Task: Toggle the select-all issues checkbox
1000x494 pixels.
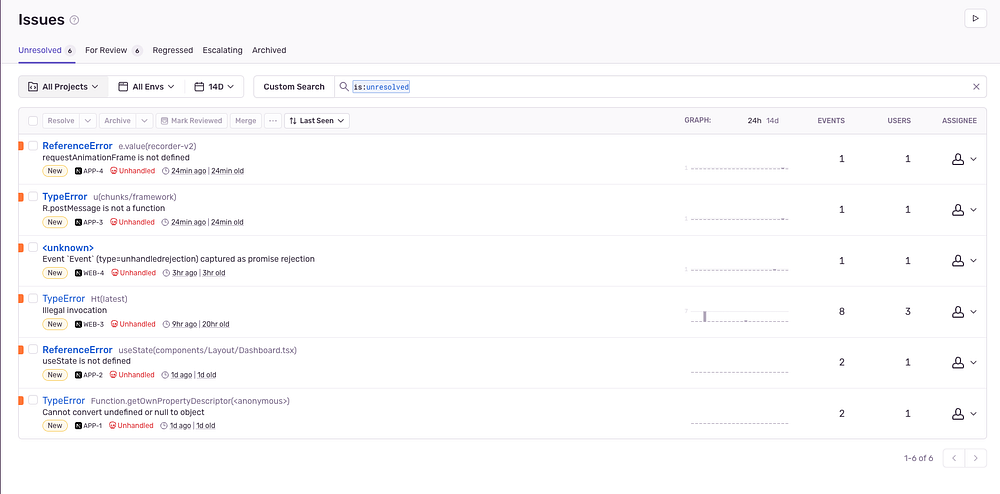Action: (x=33, y=121)
